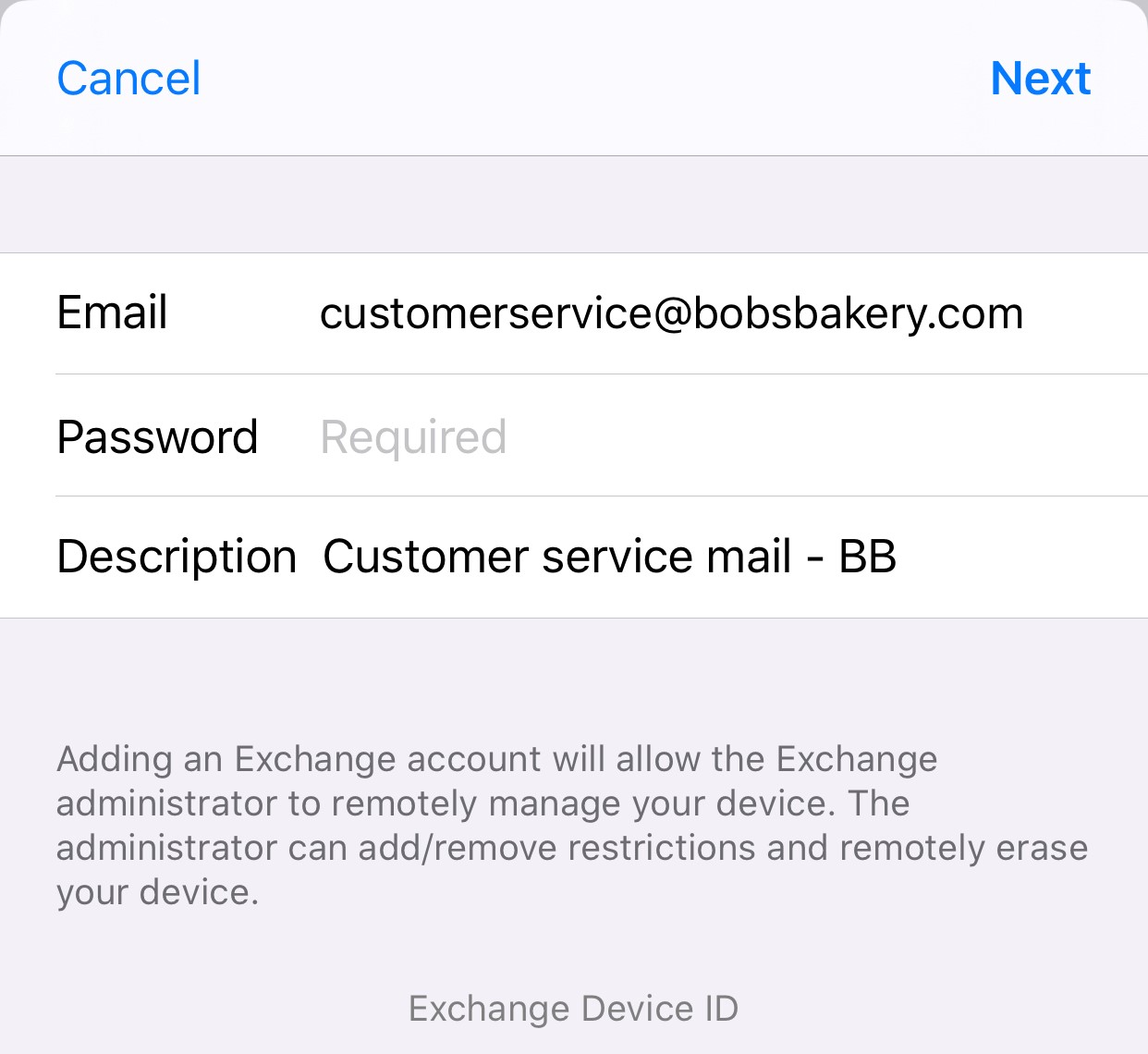Click the blank gray spacer above Email row
1148x1054 pixels.
click(x=573, y=204)
